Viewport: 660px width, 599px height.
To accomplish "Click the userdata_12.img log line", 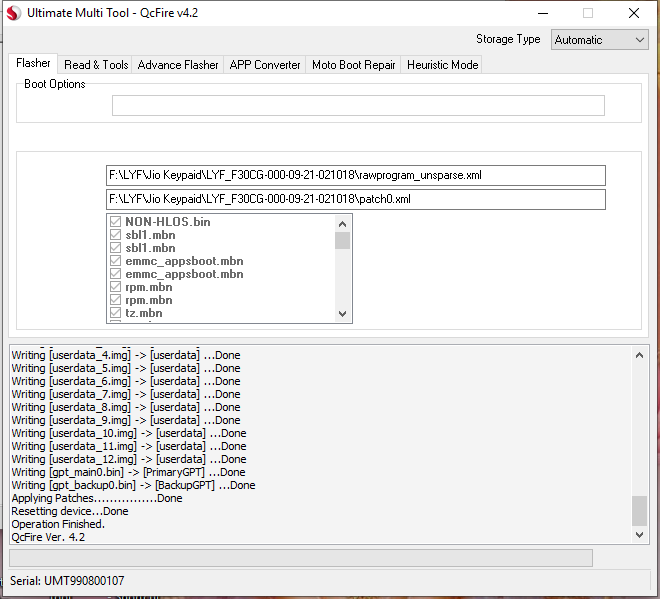I will [129, 459].
